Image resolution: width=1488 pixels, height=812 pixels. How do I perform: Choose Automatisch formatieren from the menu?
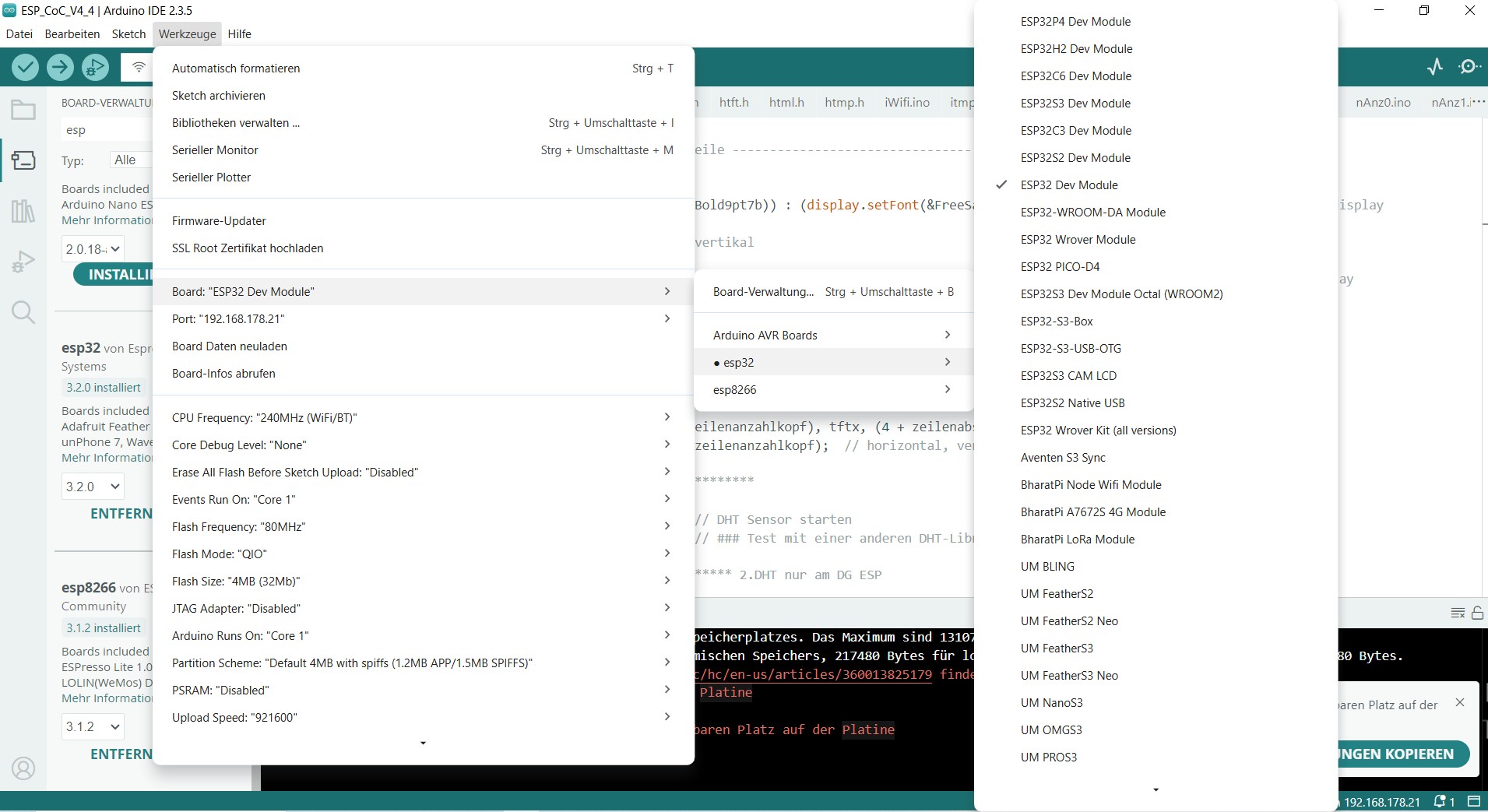click(x=423, y=69)
